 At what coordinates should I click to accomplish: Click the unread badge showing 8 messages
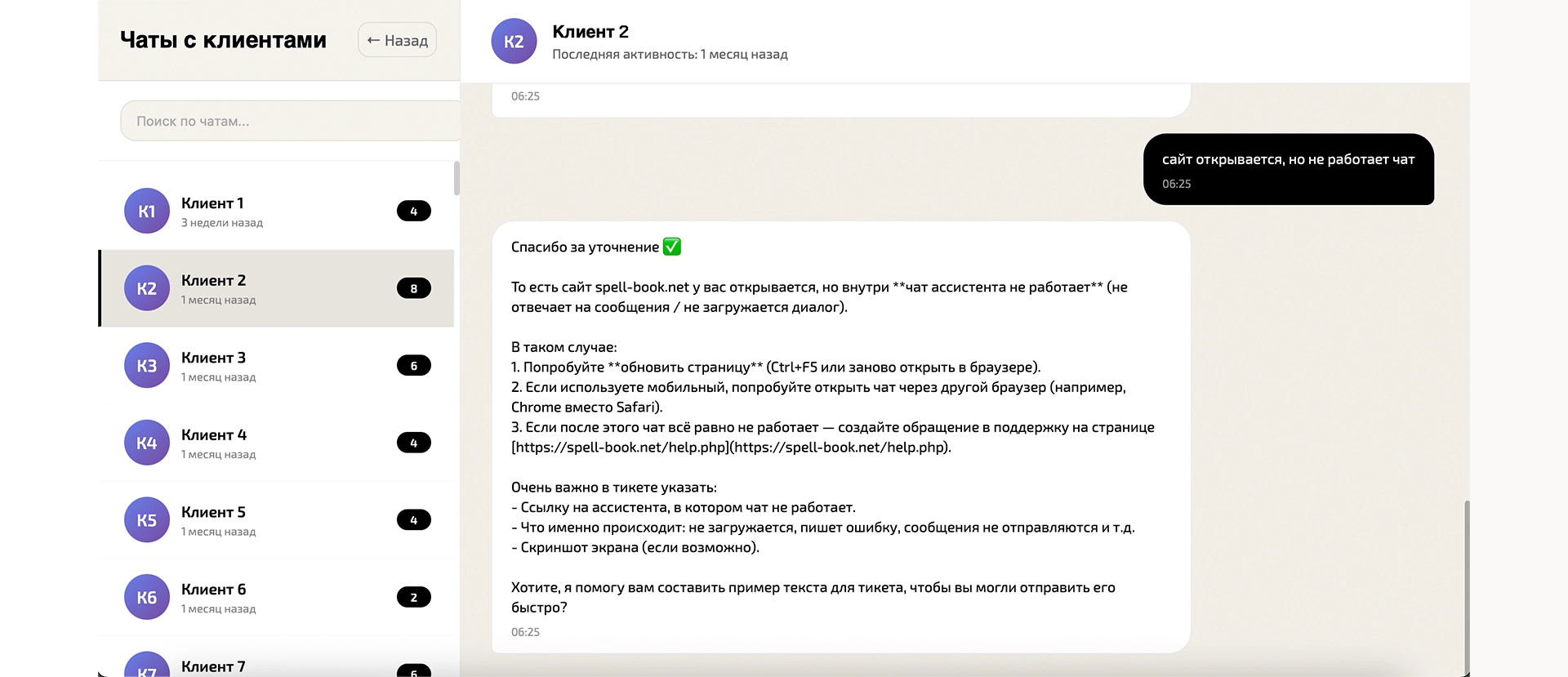(413, 288)
